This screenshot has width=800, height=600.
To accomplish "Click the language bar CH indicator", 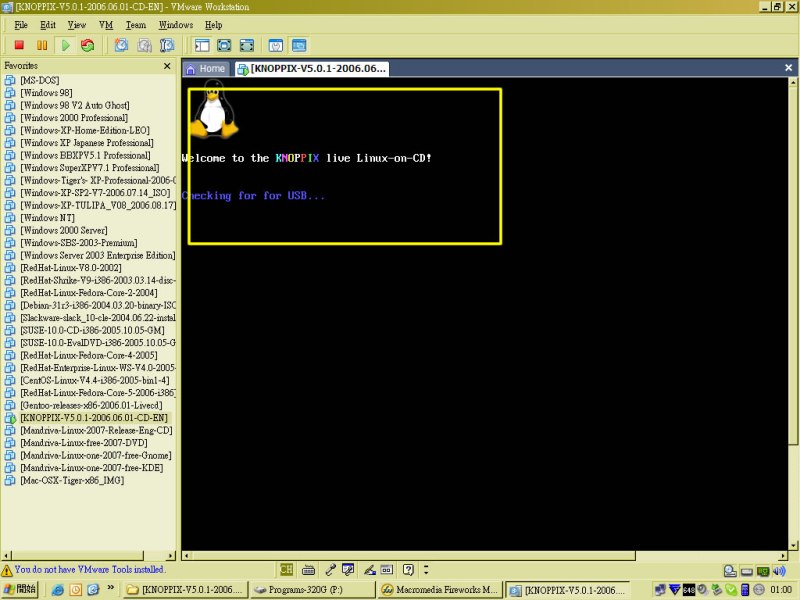I will click(286, 569).
